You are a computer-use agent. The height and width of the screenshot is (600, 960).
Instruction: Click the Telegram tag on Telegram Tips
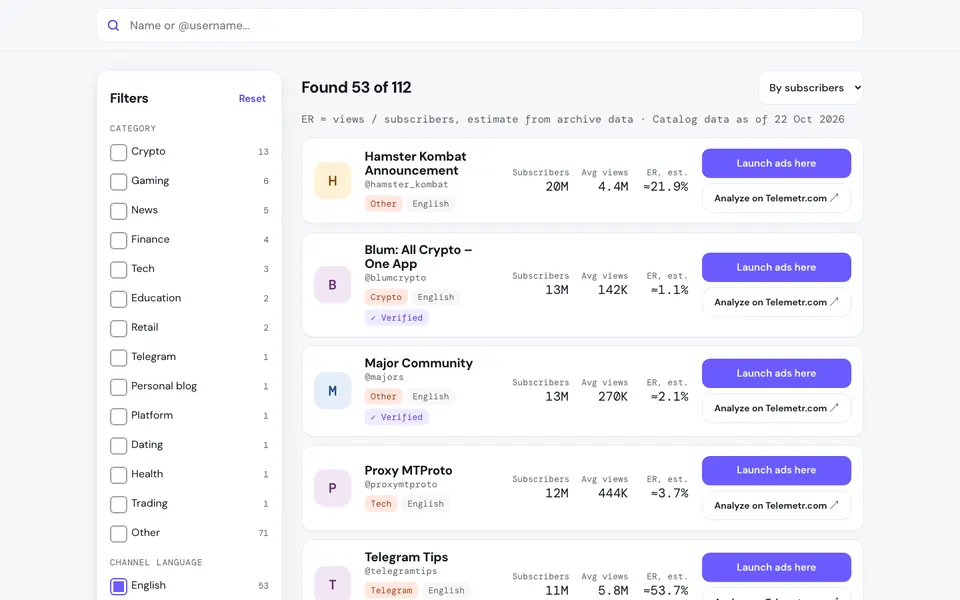pyautogui.click(x=391, y=590)
